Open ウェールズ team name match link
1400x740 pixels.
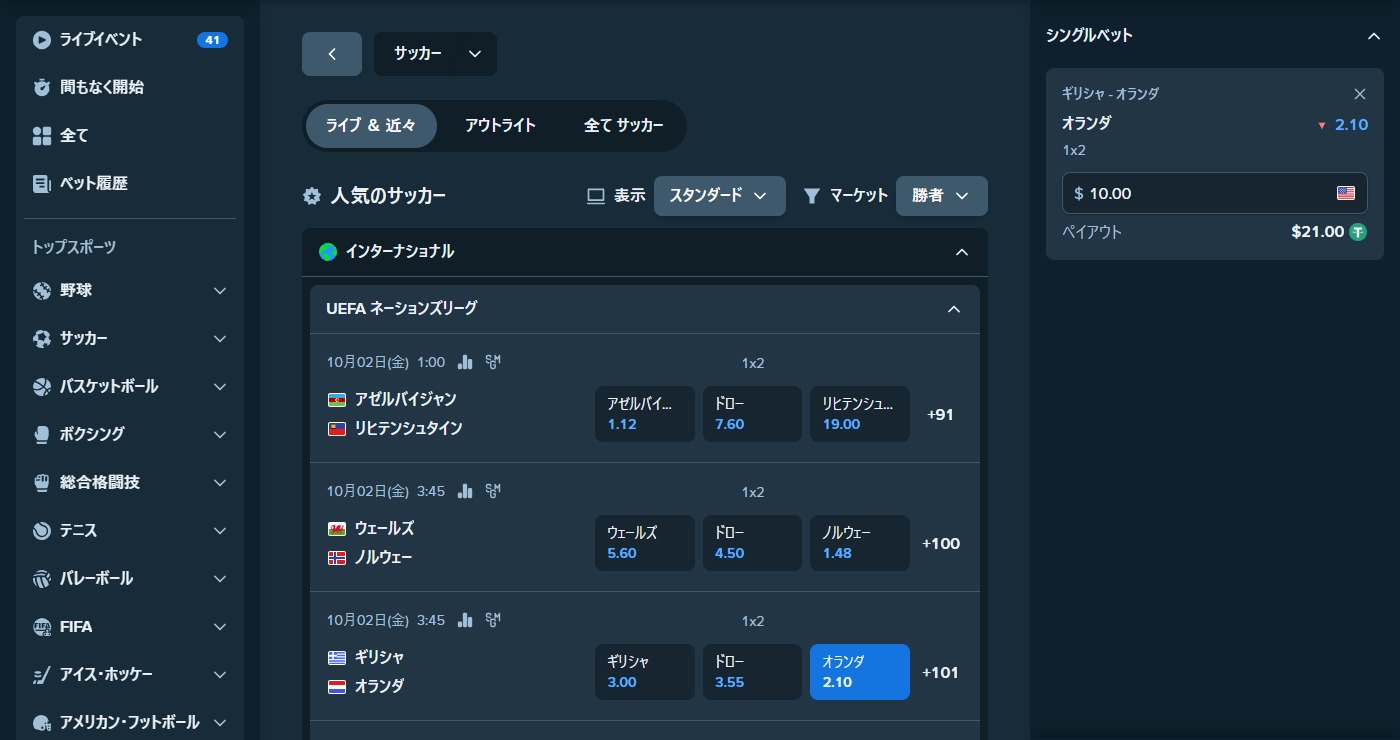coord(384,528)
